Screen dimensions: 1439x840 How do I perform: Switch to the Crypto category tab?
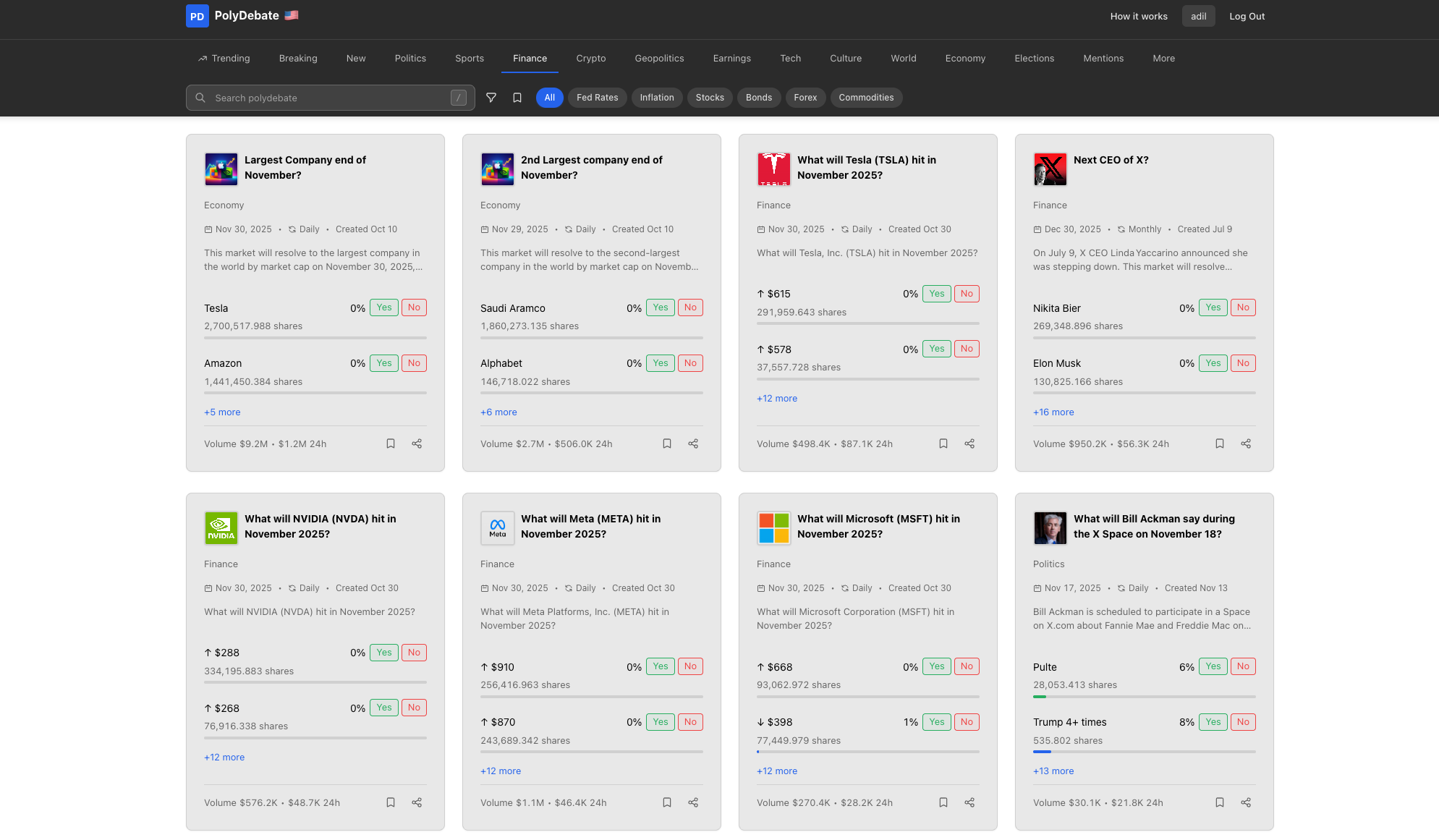590,59
